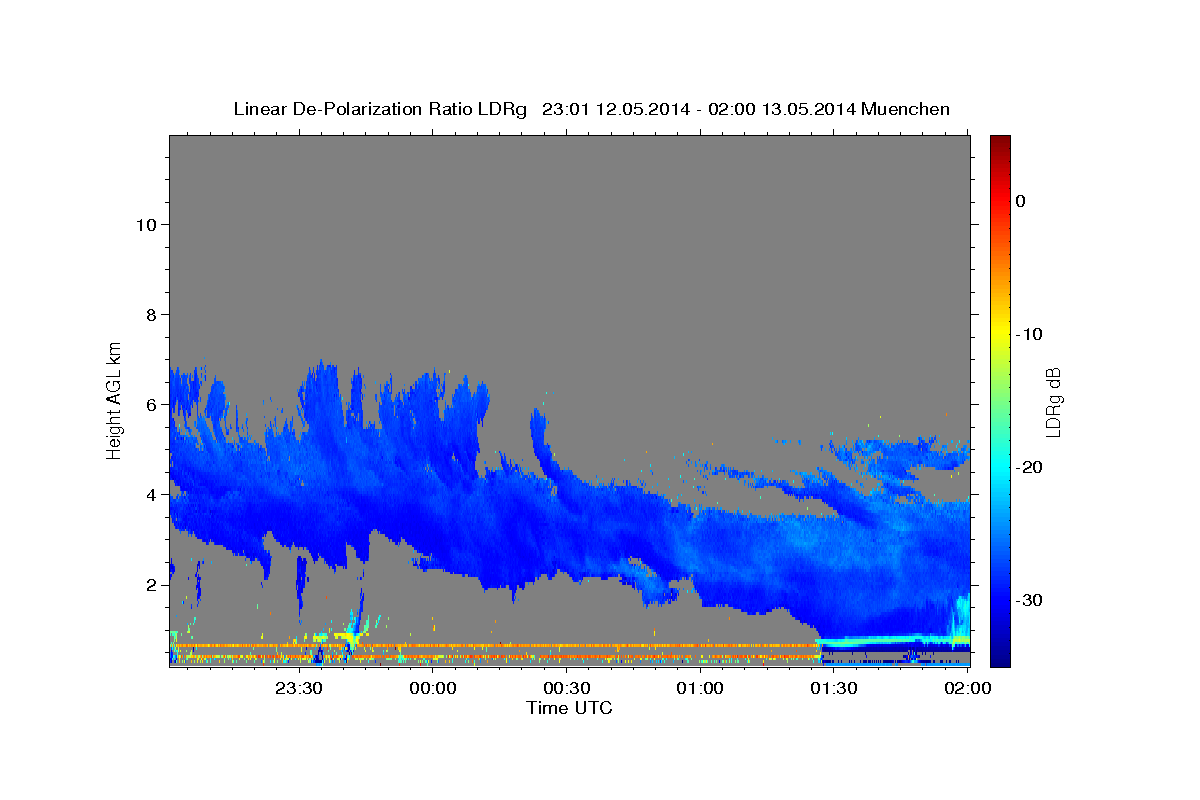
Task: Click the time tick label '01:00'
Action: 700,688
